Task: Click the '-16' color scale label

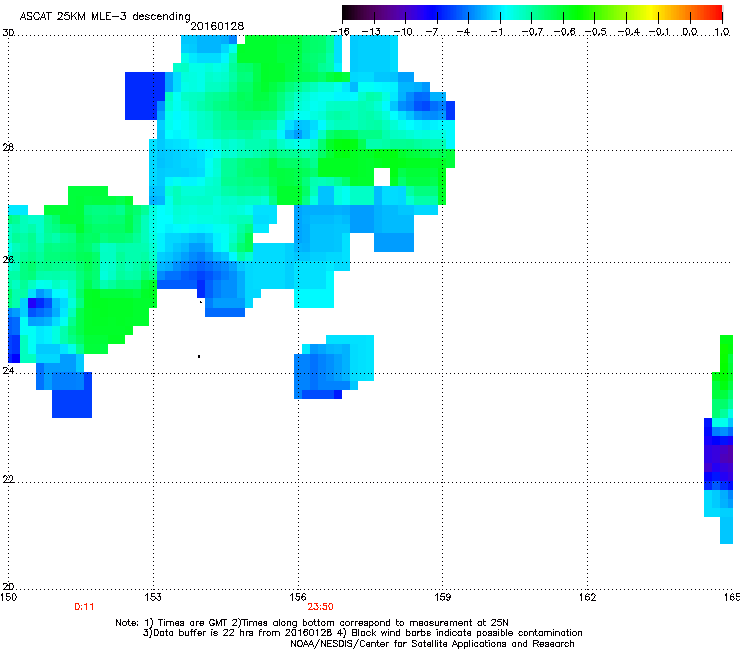Action: [340, 32]
